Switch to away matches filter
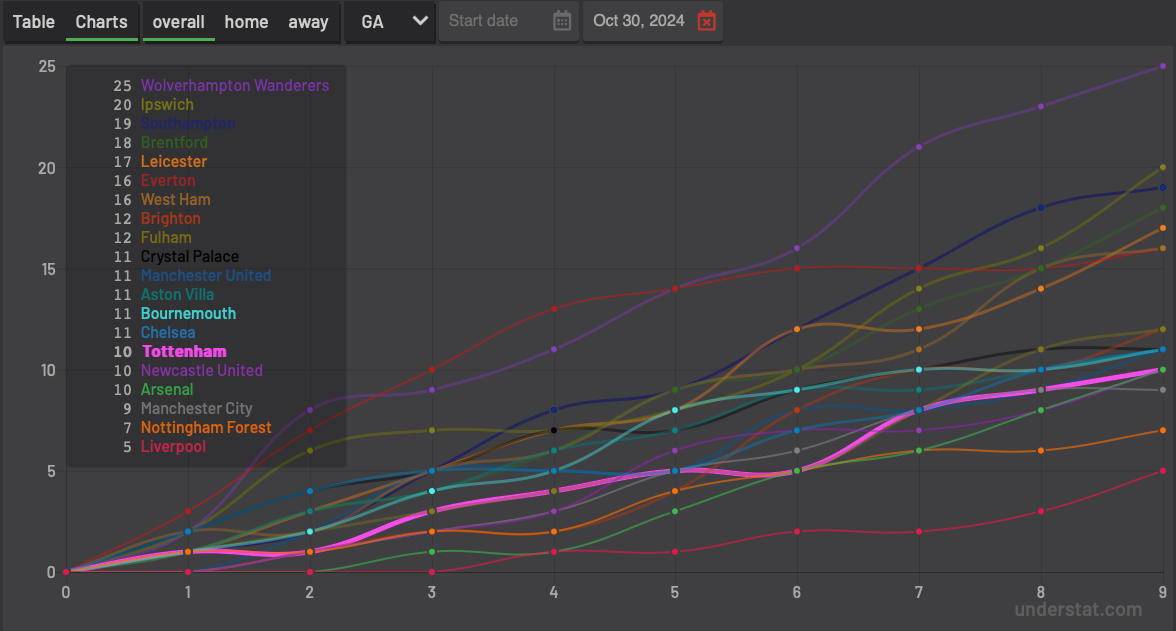This screenshot has width=1176, height=631. (x=308, y=22)
